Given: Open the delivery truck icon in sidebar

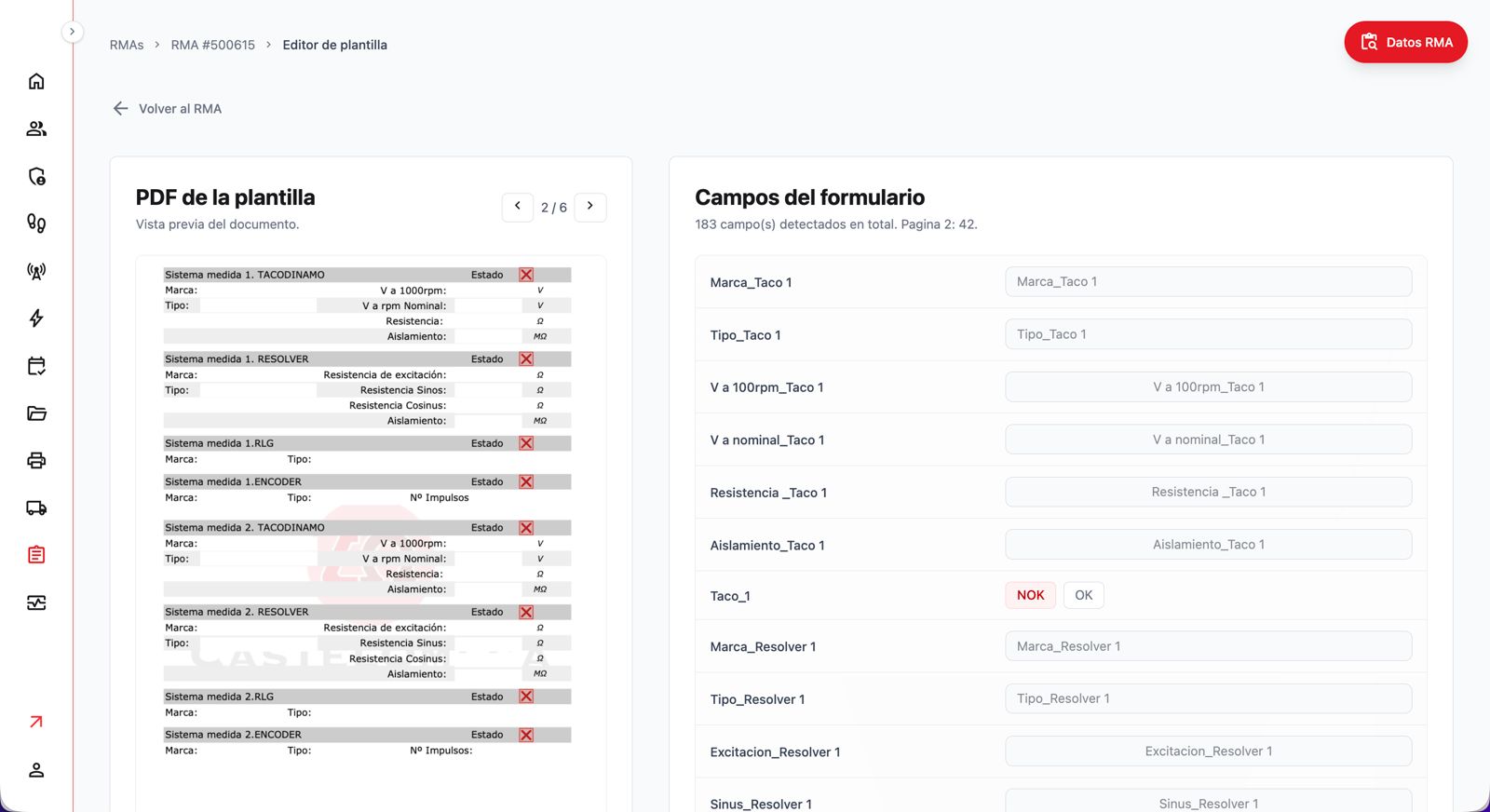Looking at the screenshot, I should click(x=36, y=507).
